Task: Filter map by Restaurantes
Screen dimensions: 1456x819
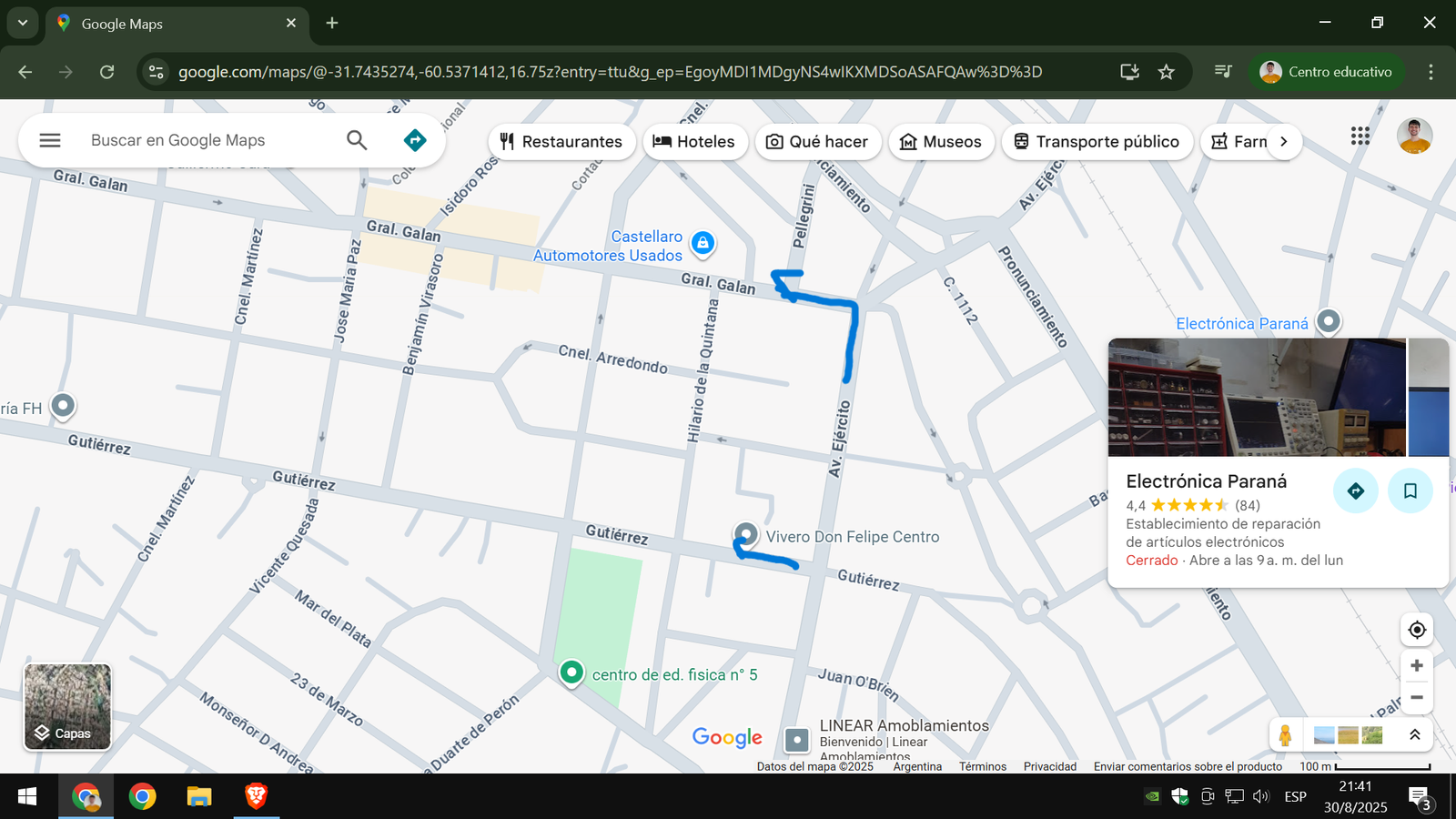Action: [x=561, y=142]
